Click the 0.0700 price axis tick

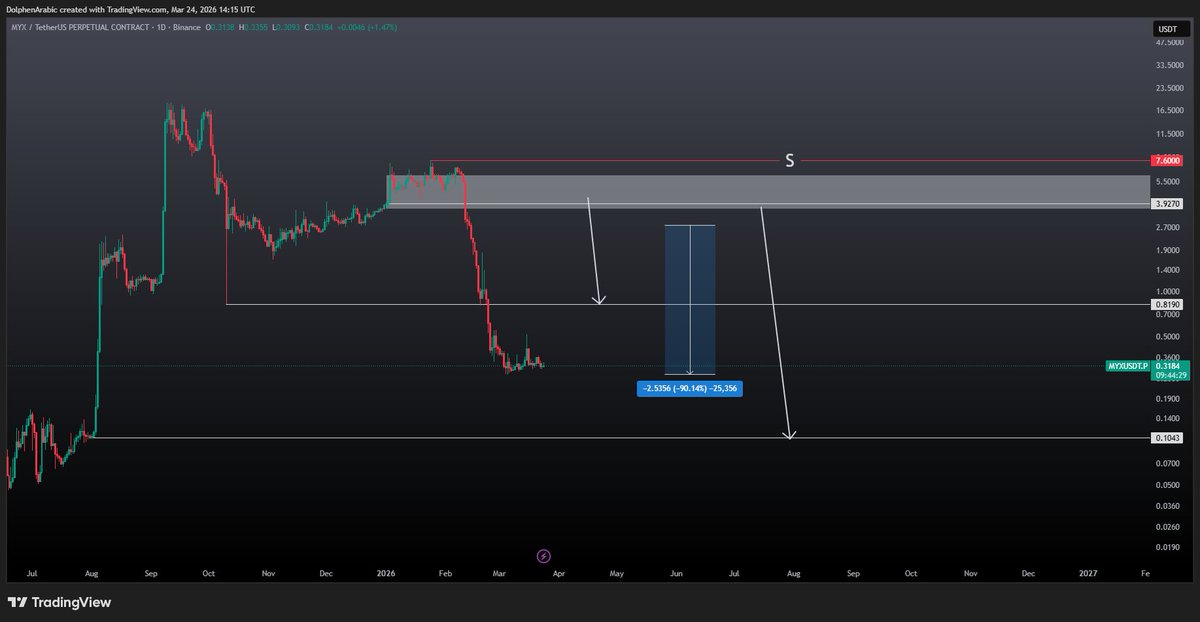(x=1170, y=463)
